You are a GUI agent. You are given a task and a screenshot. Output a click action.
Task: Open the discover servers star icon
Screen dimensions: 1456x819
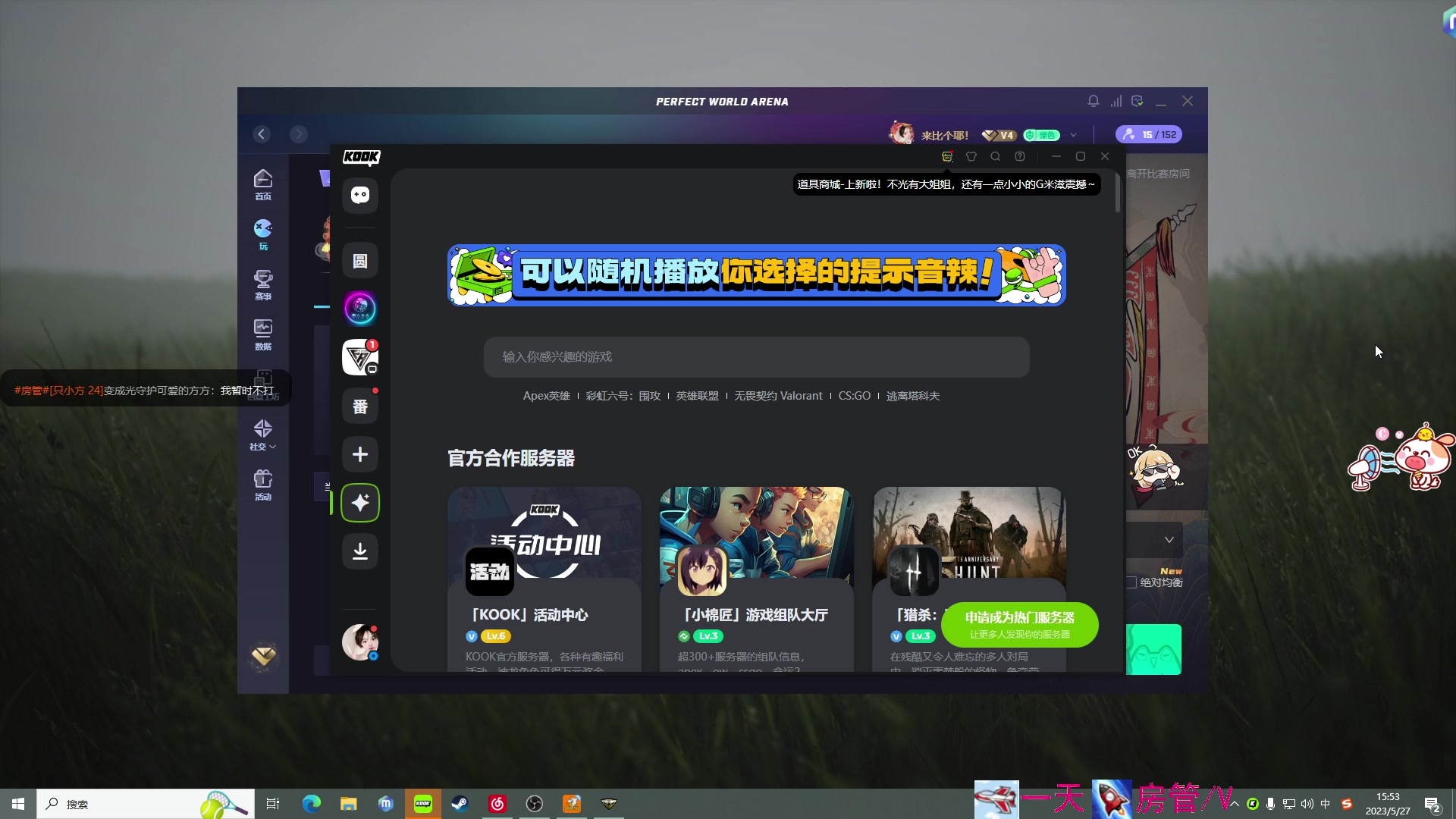(x=360, y=503)
